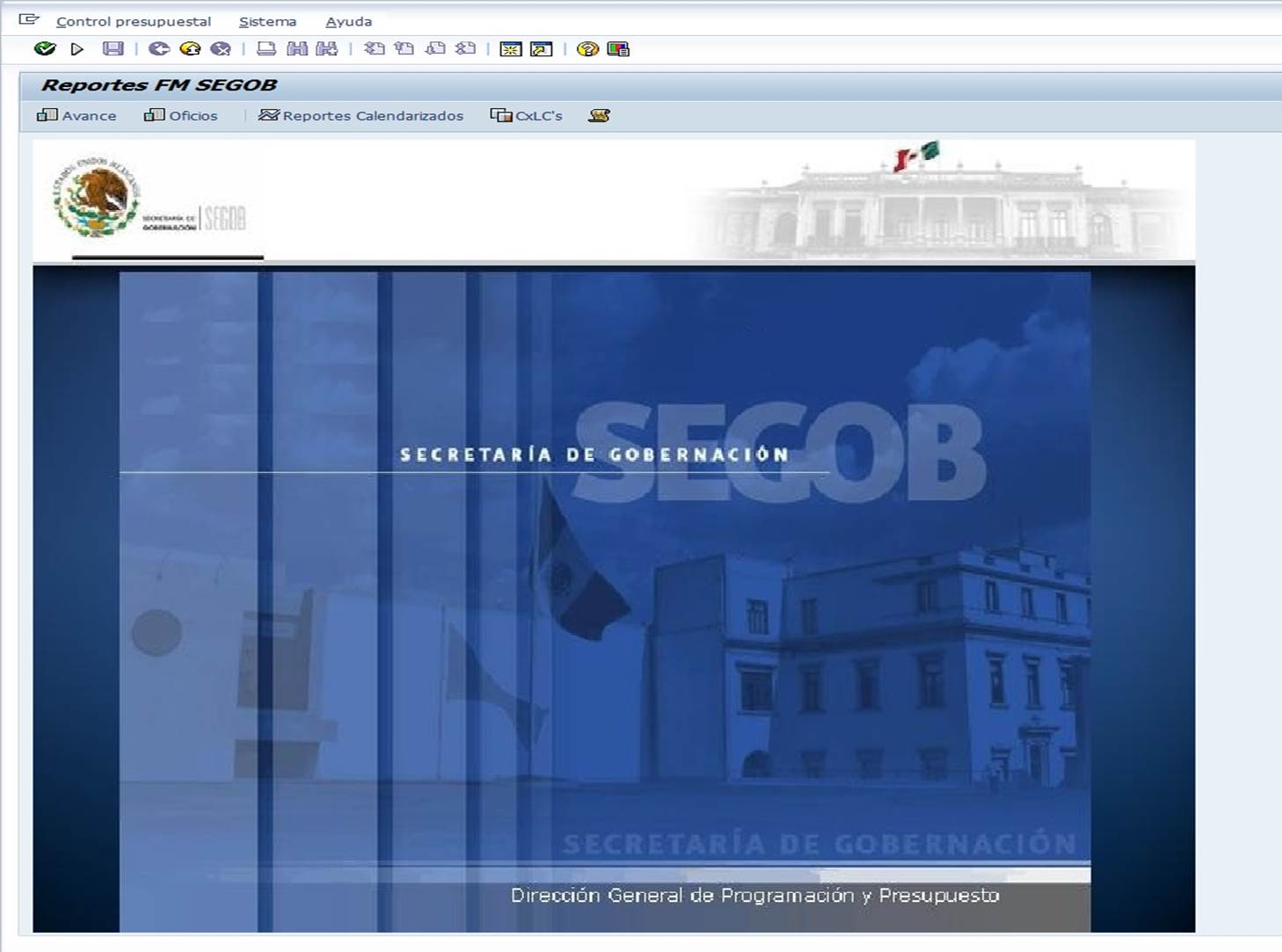Screen dimensions: 1282x952
Task: Click the yellow Exit icon
Action: (x=190, y=49)
